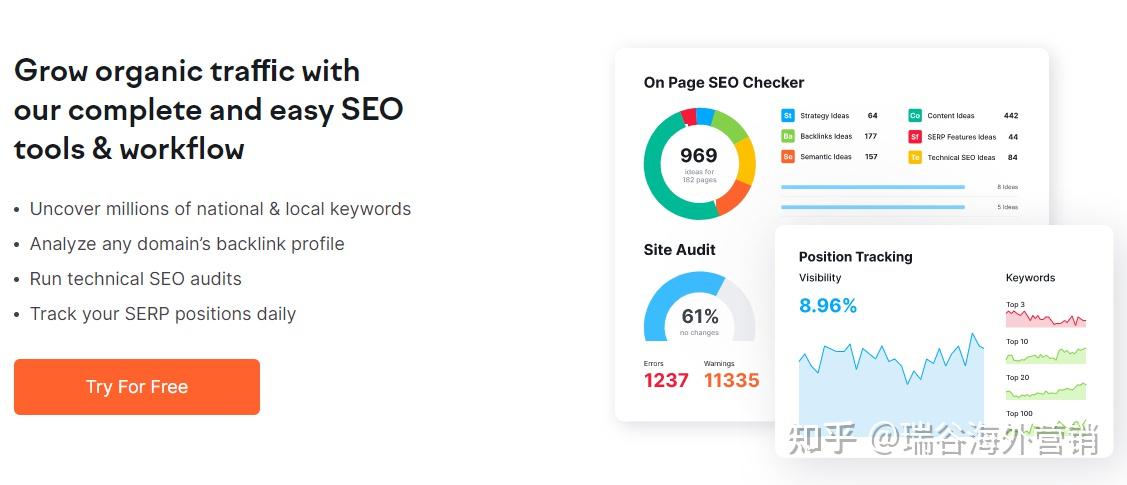The height and width of the screenshot is (485, 1127).
Task: Click the Top 10 keywords sparkline
Action: point(1046,355)
